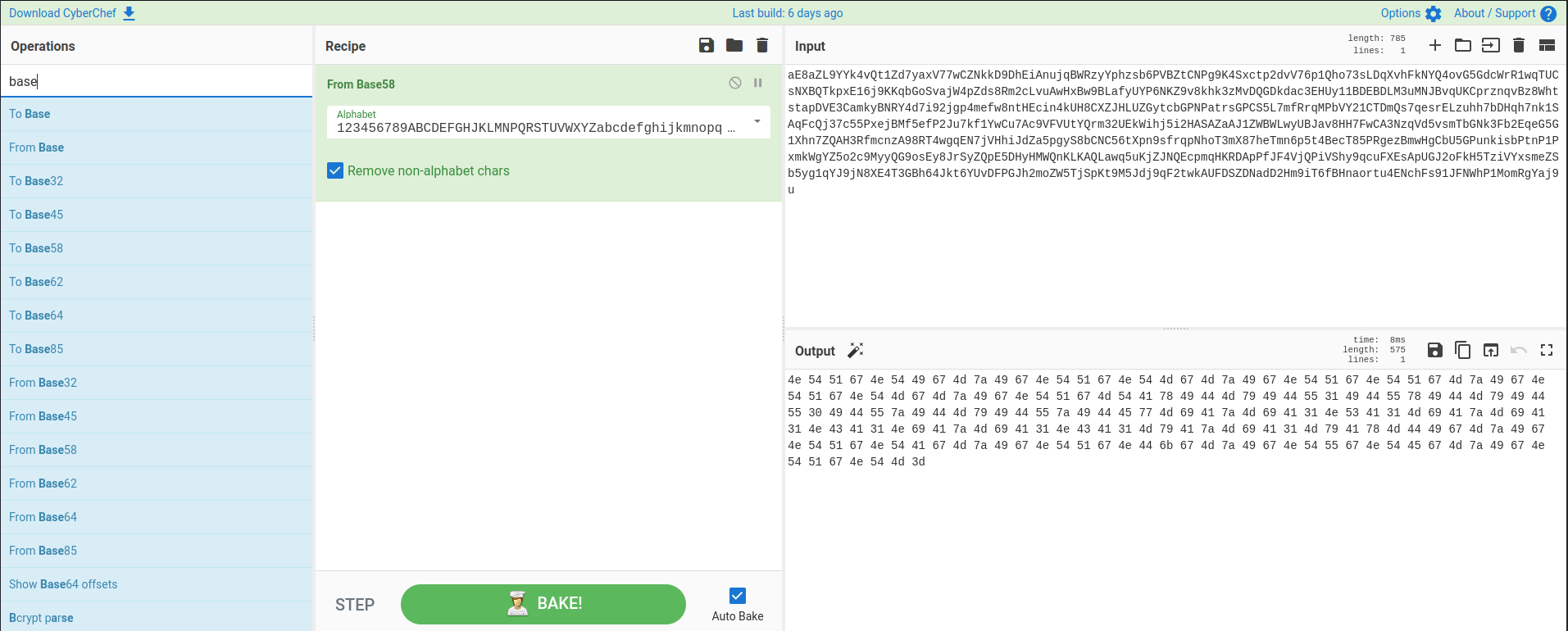Select the To Base58 operation
This screenshot has height=631, width=1568.
(156, 248)
